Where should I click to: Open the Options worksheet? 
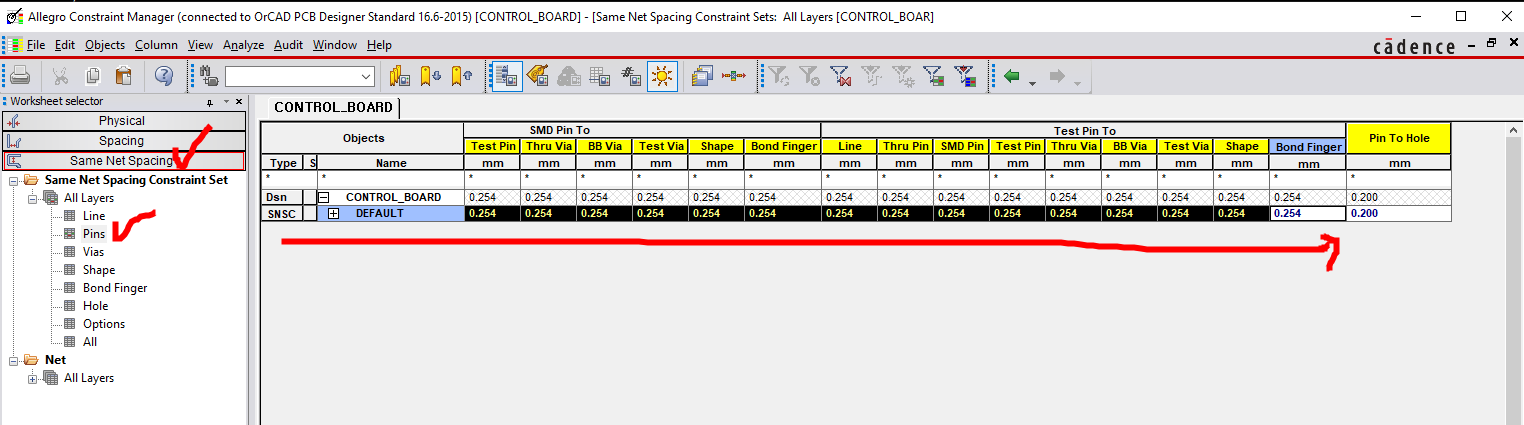click(x=104, y=324)
